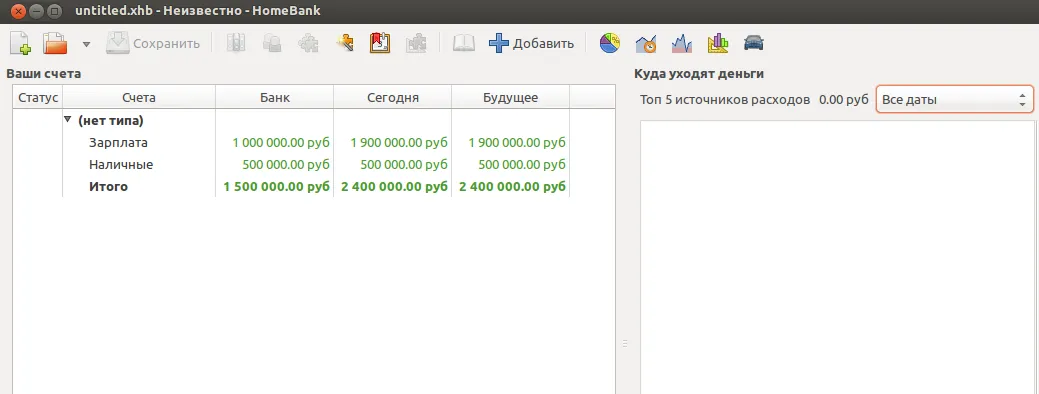This screenshot has height=394, width=1039.
Task: Click the Зарплата bank value 1 000 000.00 руб
Action: pos(281,142)
